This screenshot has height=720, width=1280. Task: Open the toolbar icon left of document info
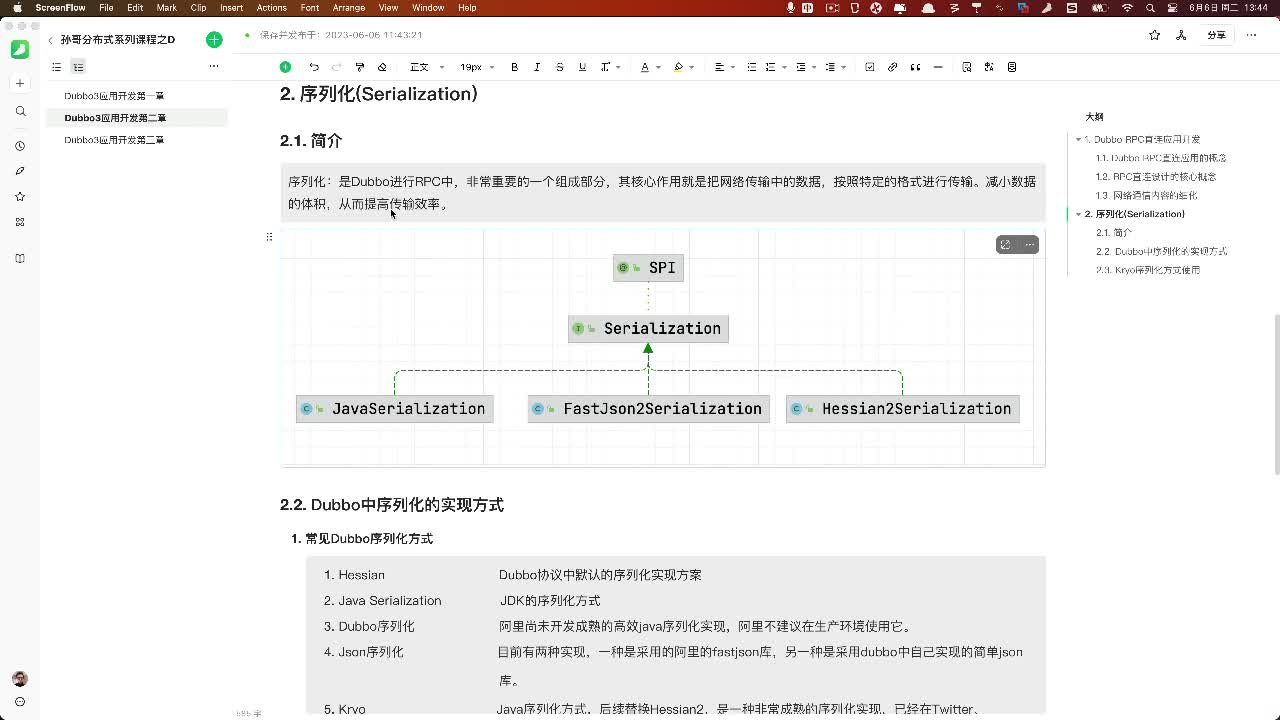click(x=989, y=67)
